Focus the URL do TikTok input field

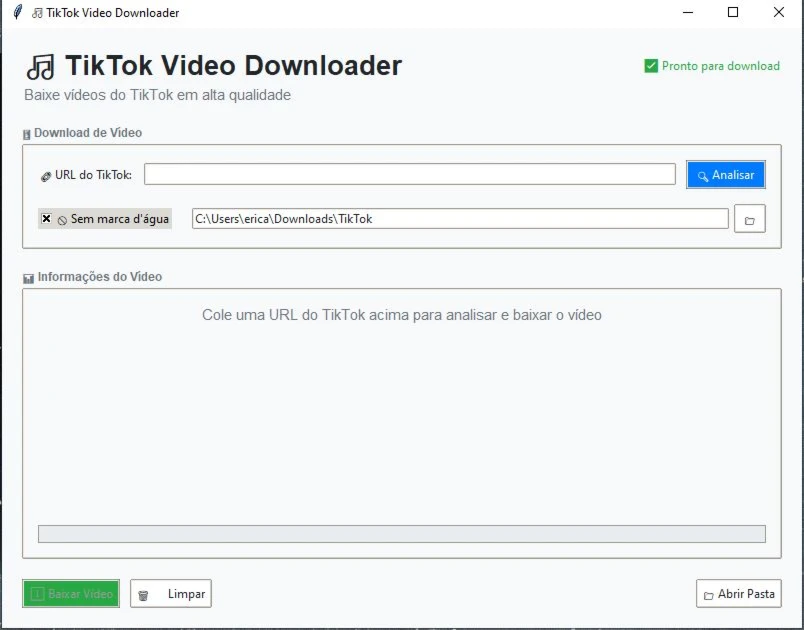(410, 174)
